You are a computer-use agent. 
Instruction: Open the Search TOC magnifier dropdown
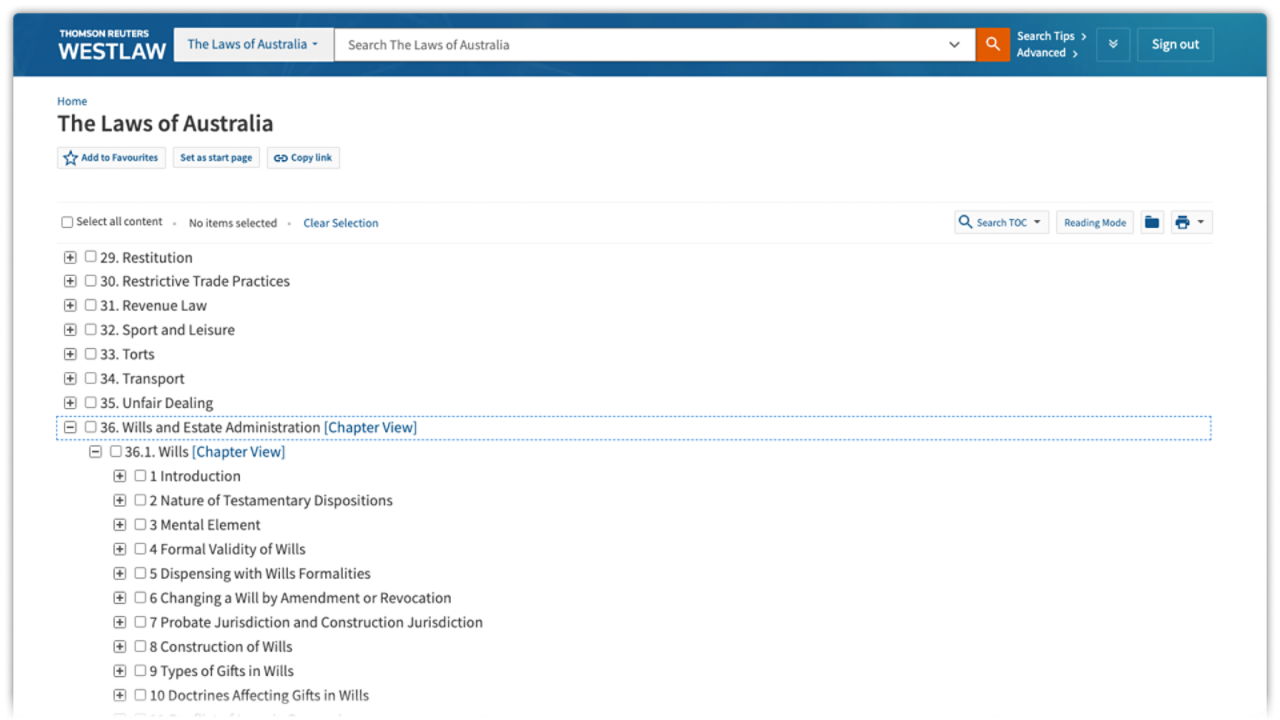point(1001,222)
